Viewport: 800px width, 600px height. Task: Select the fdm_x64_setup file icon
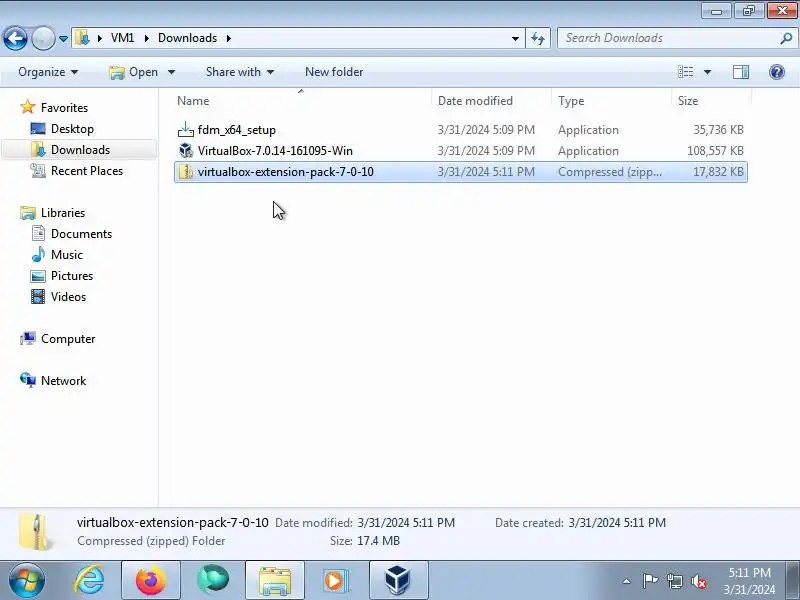(186, 130)
